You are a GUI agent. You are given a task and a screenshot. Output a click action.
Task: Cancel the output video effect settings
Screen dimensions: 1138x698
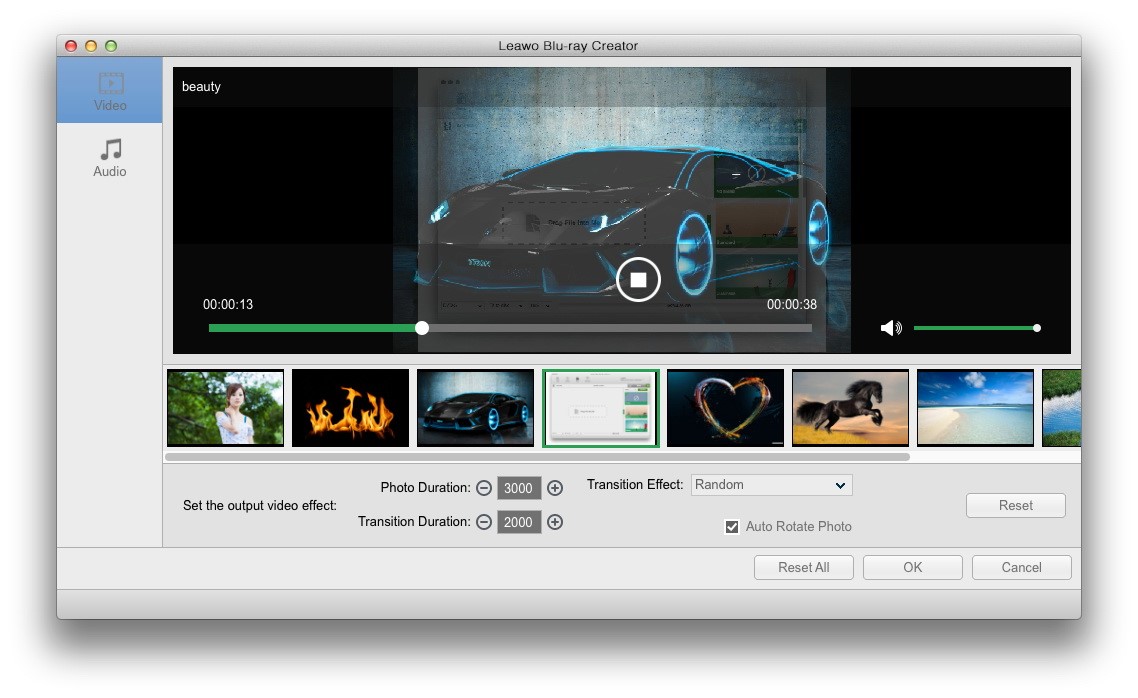pos(1021,567)
